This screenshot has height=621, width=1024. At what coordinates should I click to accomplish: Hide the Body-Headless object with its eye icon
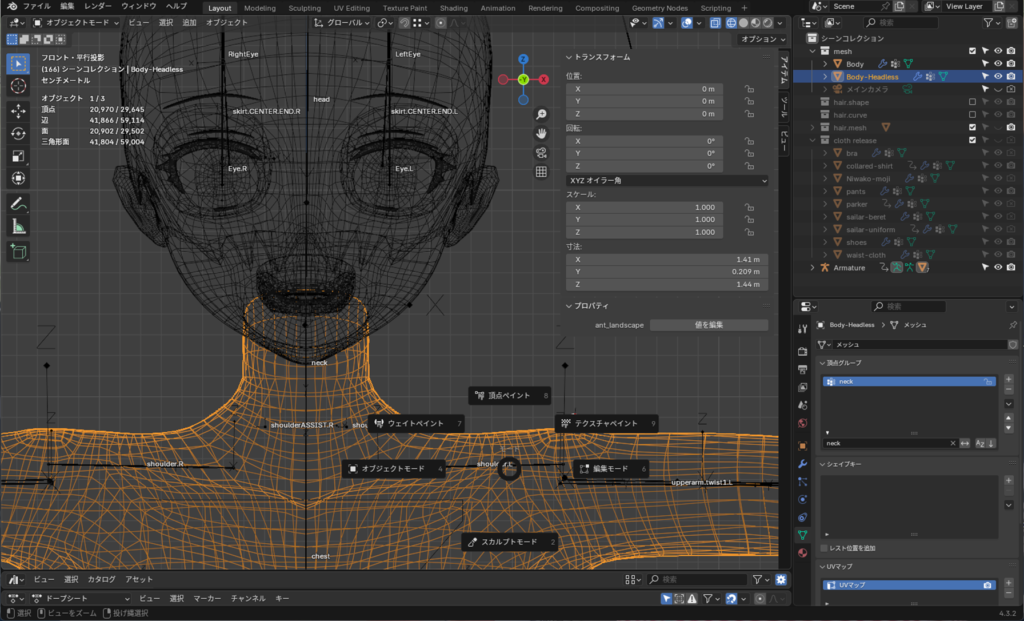click(x=997, y=76)
